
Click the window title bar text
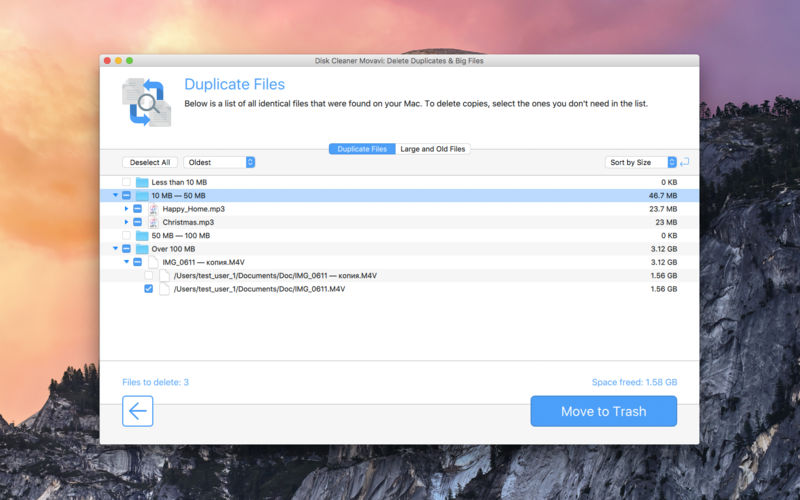tap(399, 61)
